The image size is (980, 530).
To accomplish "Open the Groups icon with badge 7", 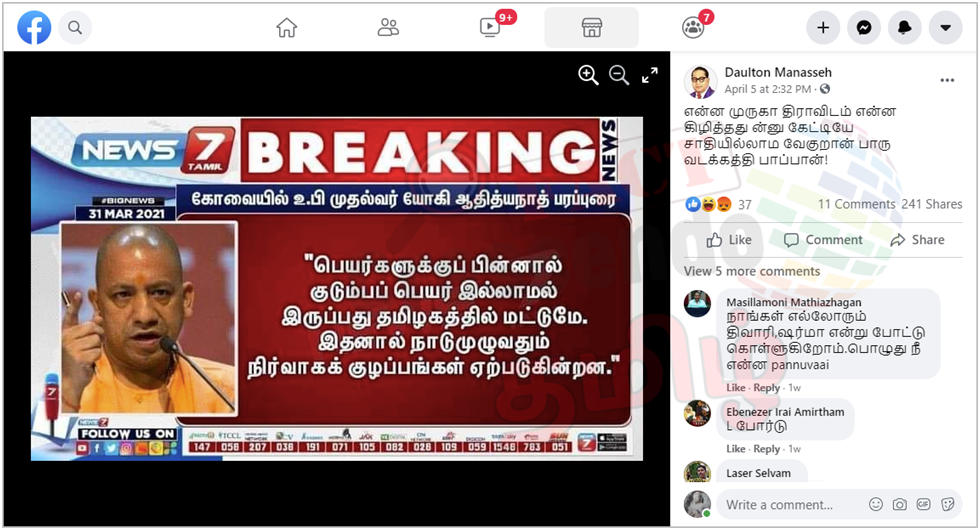I will (x=692, y=28).
